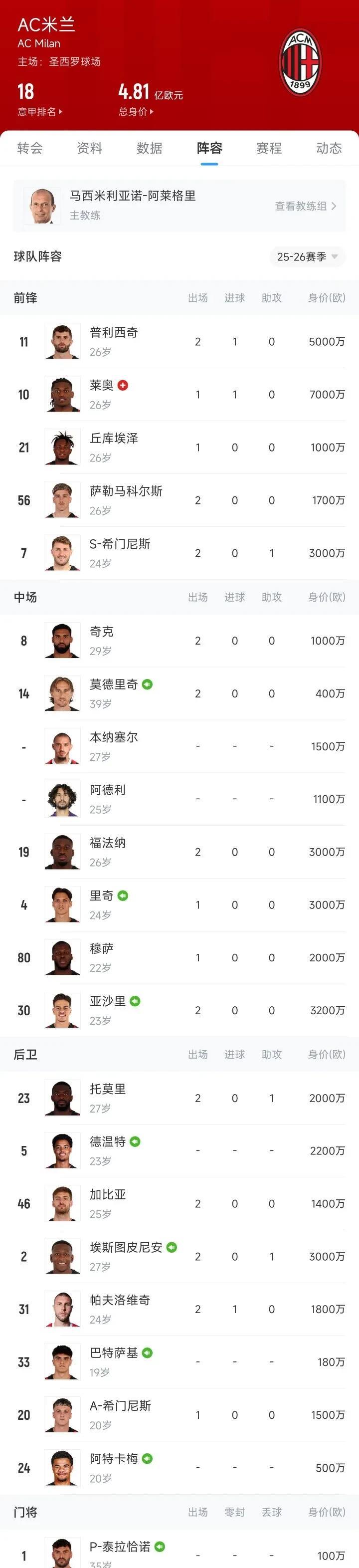The width and height of the screenshot is (359, 1568).
Task: Tap green badge next to 巴特萨基
Action: tap(147, 1353)
